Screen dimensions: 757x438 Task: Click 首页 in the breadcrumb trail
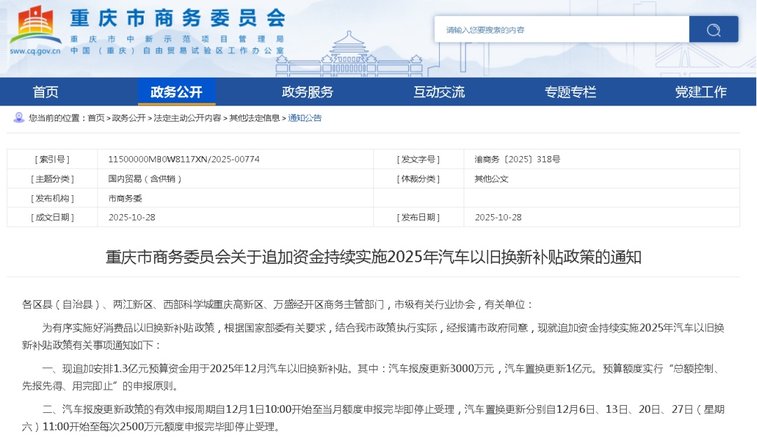click(x=96, y=118)
